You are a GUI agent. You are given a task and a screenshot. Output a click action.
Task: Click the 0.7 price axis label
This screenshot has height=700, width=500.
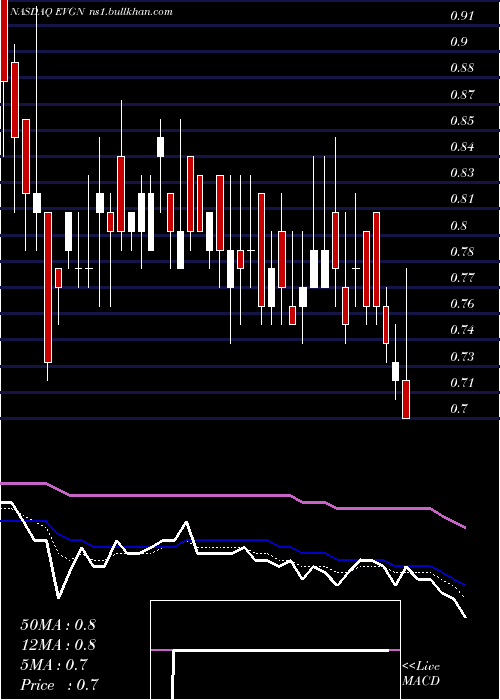tap(458, 408)
